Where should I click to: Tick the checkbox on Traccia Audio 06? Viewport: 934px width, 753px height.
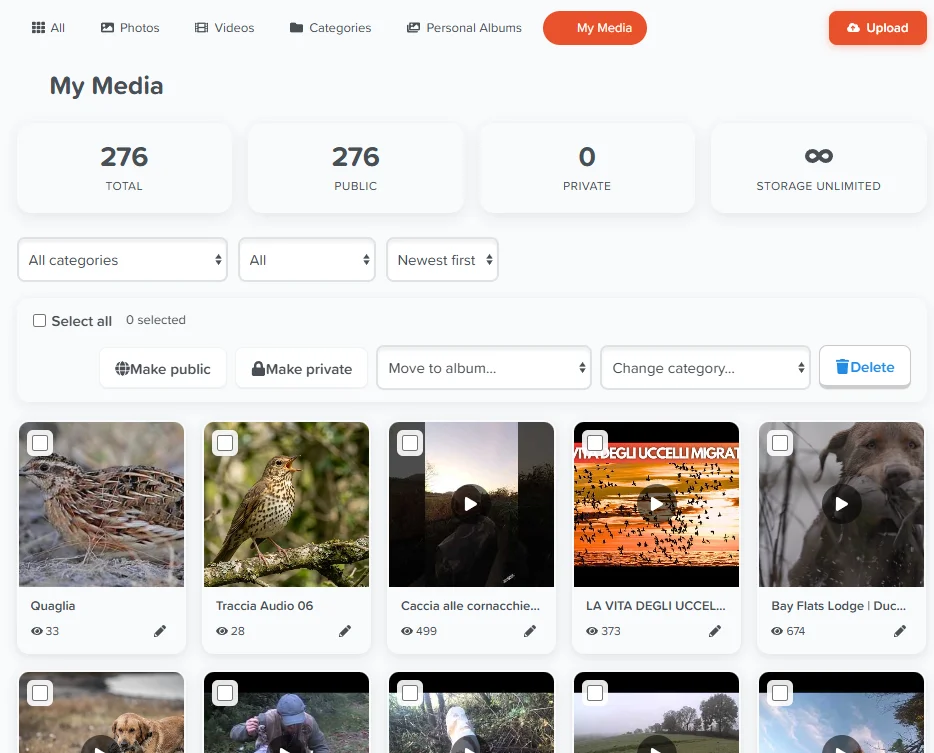pyautogui.click(x=225, y=443)
